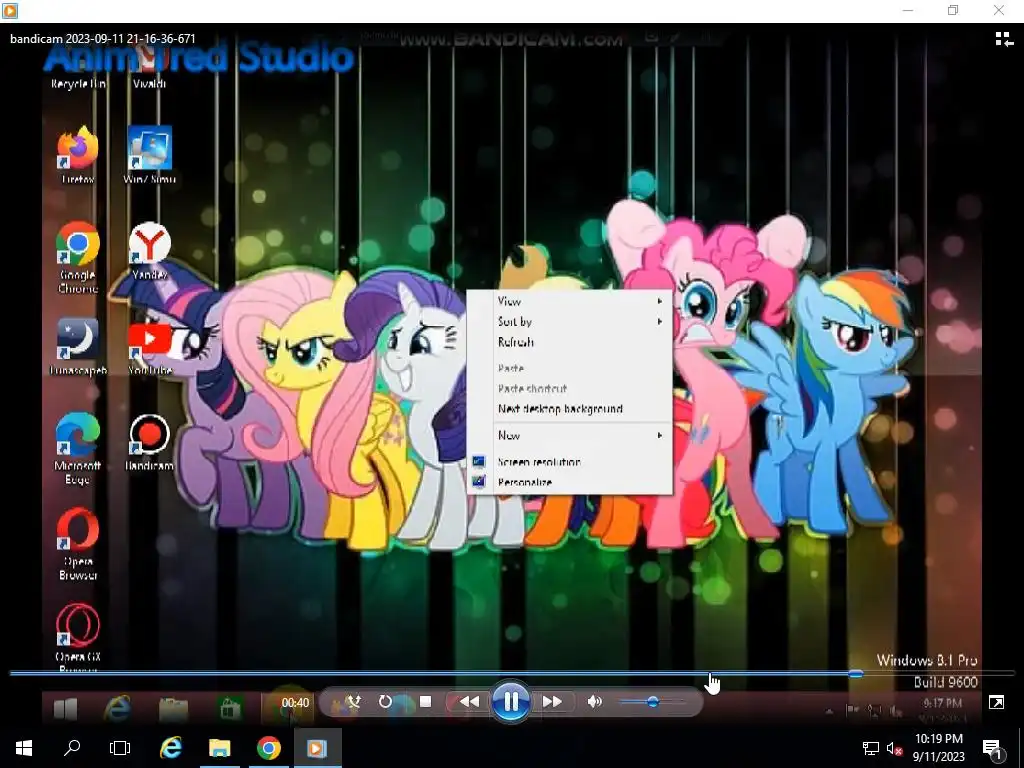Select Microsoft Edge shortcut on recorded desktop
This screenshot has height=768, width=1024.
[78, 449]
